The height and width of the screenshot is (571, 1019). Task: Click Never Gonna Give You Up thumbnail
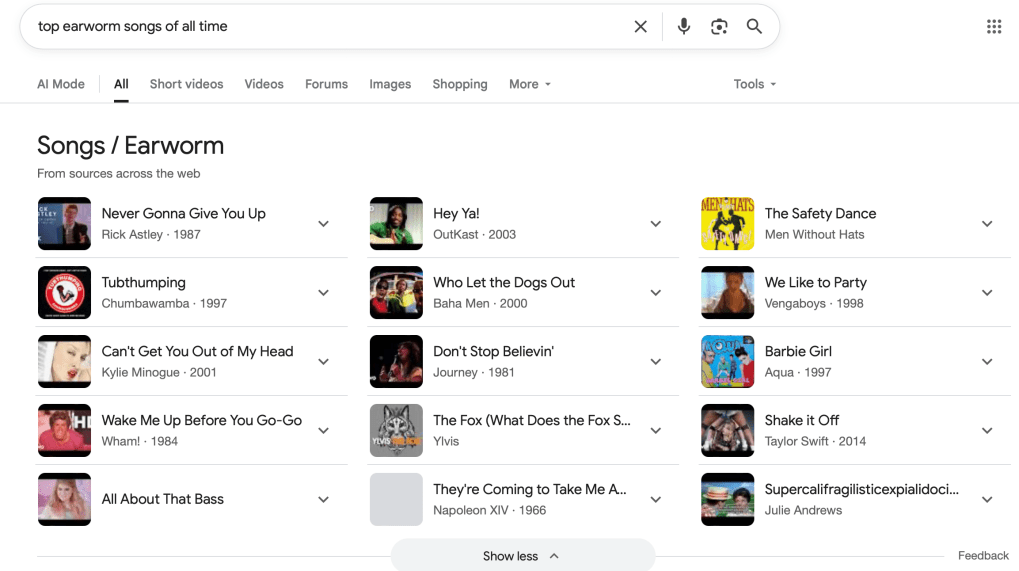point(64,223)
